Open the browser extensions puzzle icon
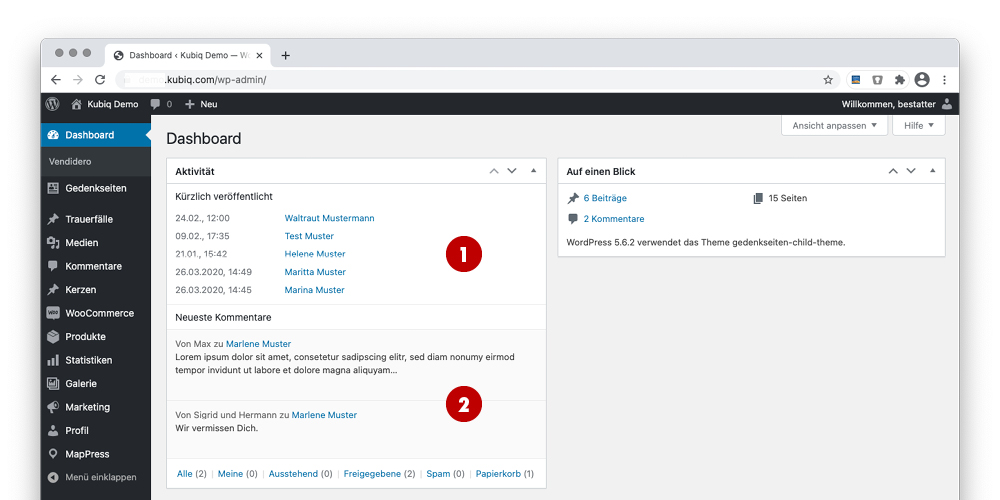Screen dimensions: 1000x500 point(899,80)
